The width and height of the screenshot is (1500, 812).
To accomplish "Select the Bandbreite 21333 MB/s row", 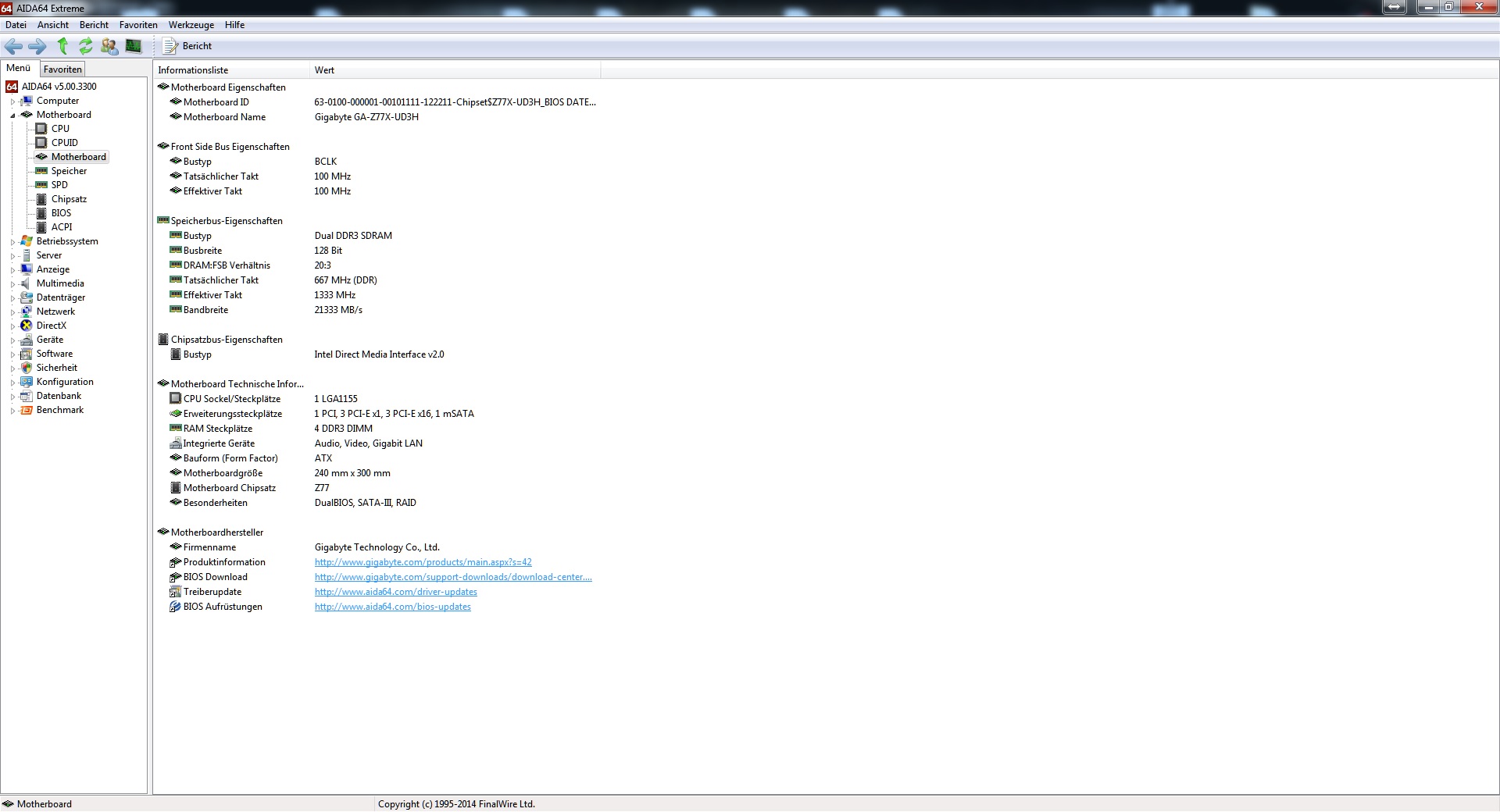I will click(378, 310).
